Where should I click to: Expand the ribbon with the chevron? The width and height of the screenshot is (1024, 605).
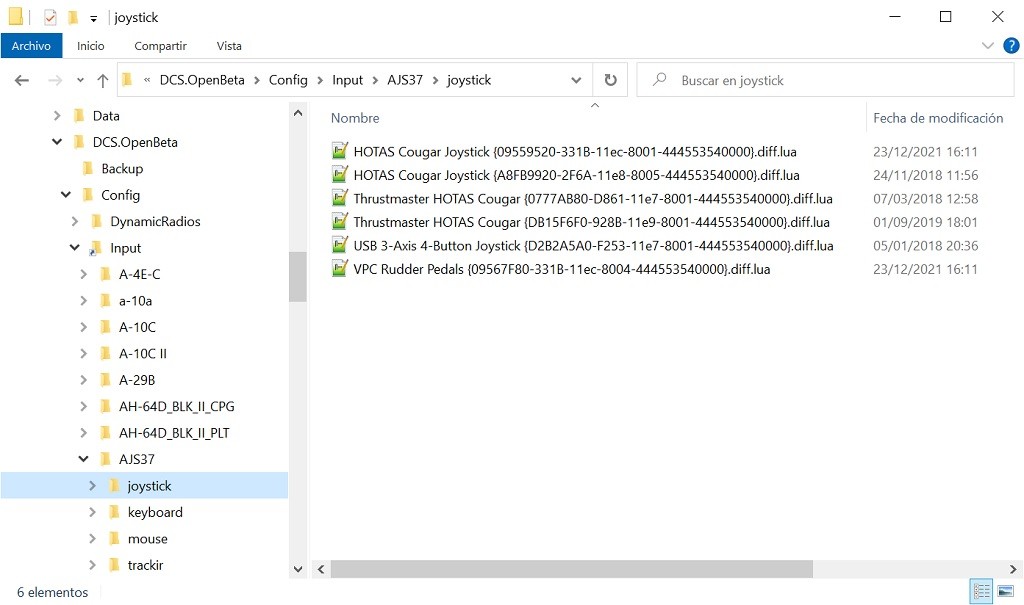tap(987, 46)
